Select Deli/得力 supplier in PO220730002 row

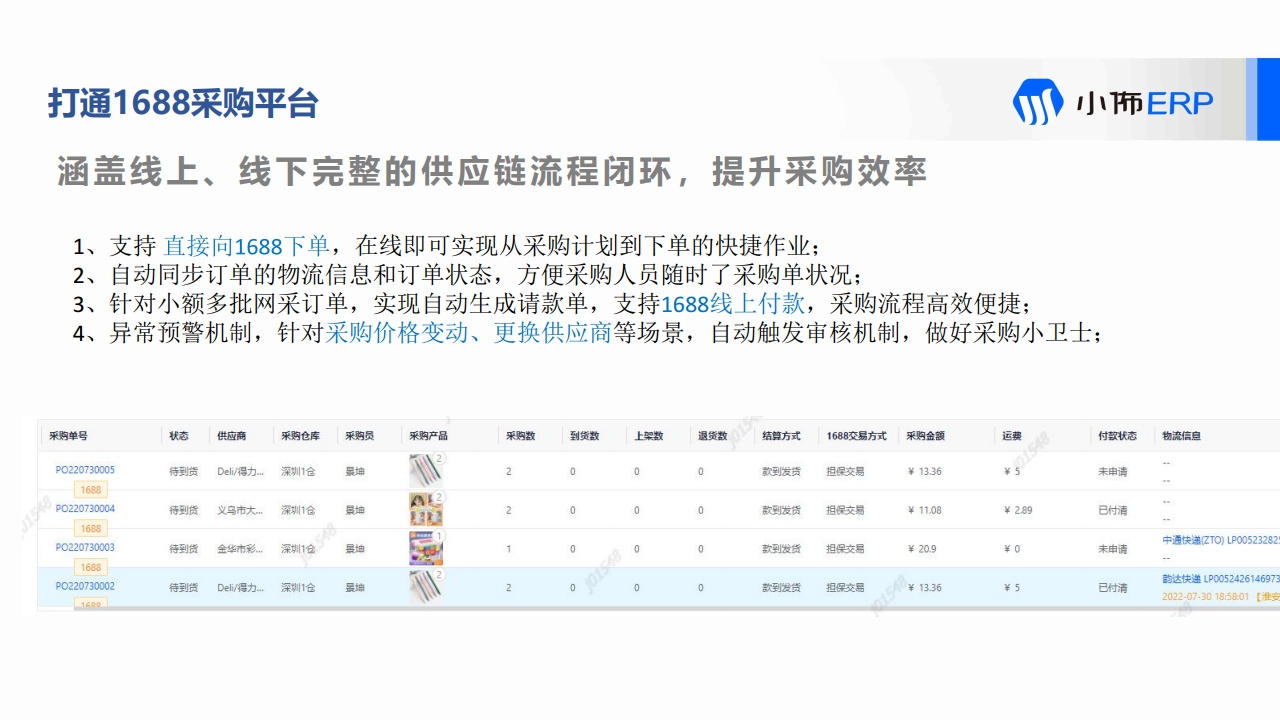pyautogui.click(x=240, y=588)
